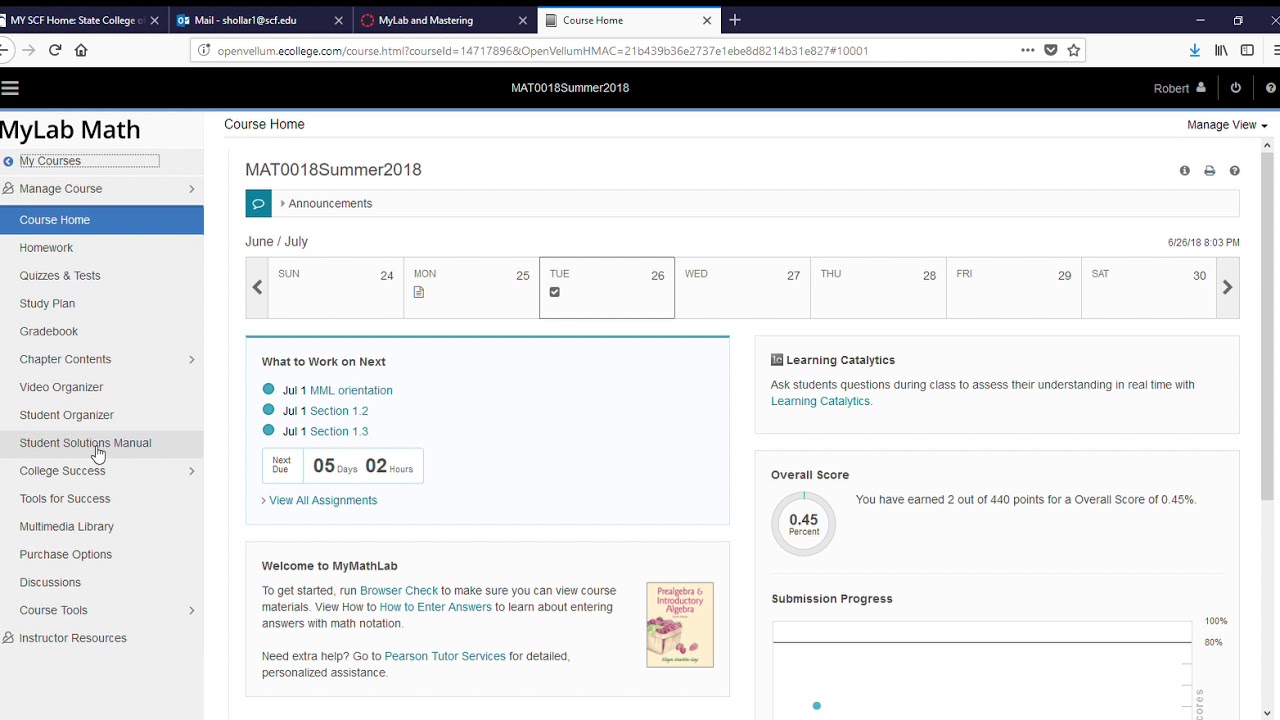Click the completed checkmark icon on Tuesday 26
This screenshot has height=720, width=1280.
[555, 292]
